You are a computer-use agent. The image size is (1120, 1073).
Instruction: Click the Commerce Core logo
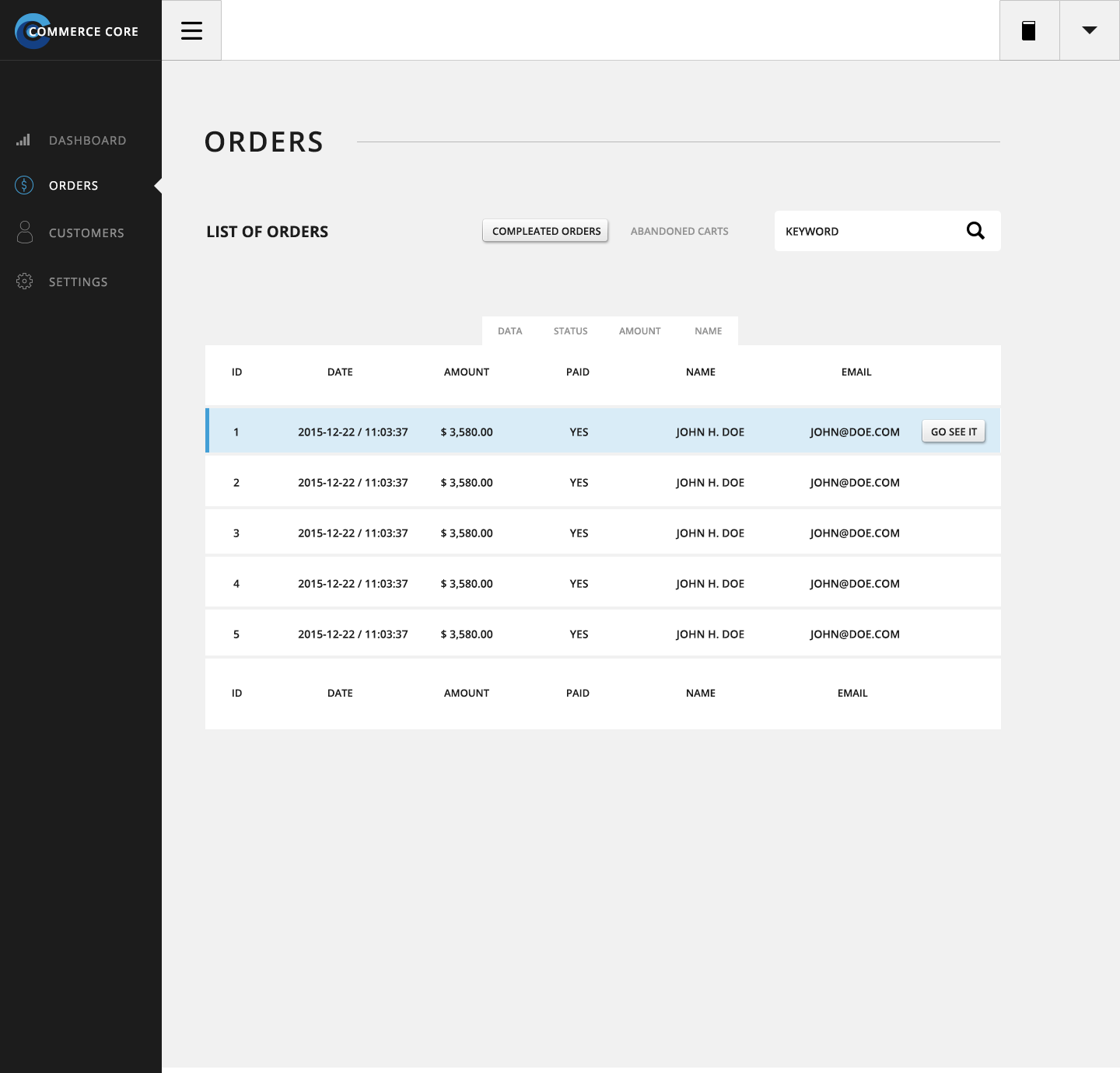pos(76,31)
